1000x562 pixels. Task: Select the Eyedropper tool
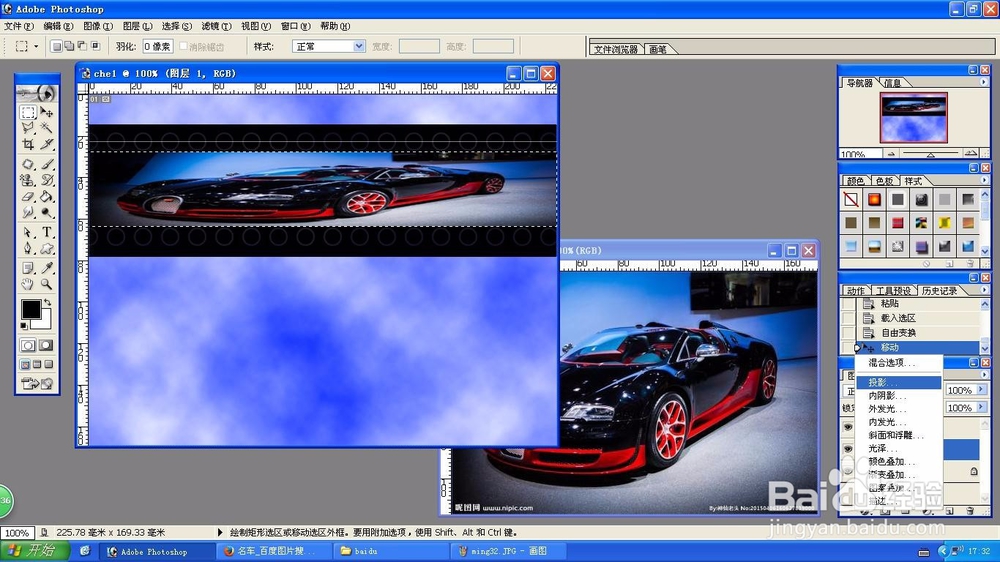(x=47, y=268)
